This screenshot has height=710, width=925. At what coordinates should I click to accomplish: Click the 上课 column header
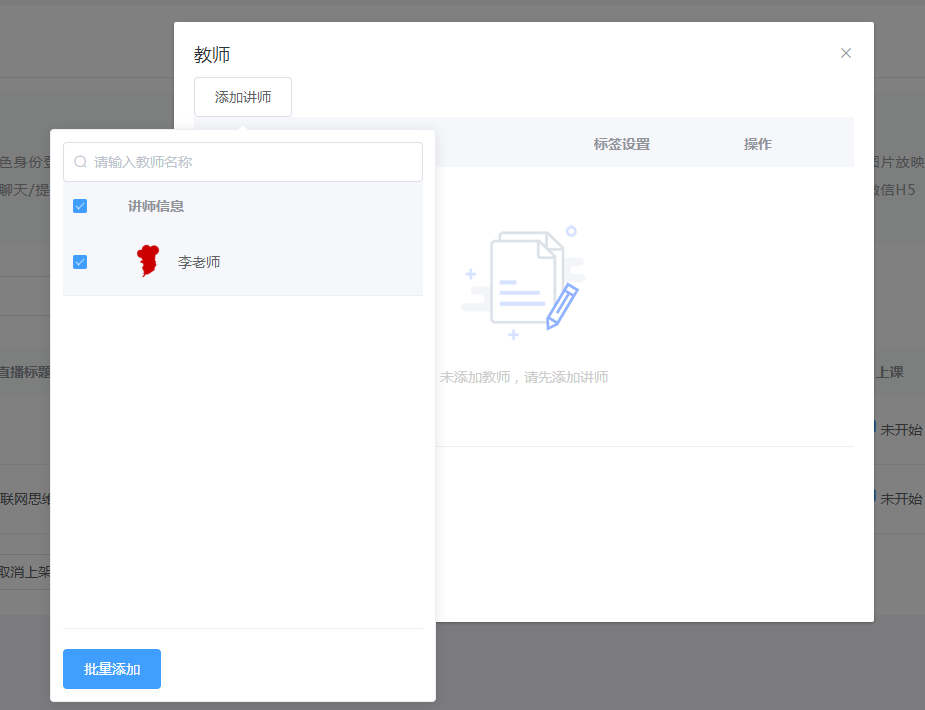890,371
